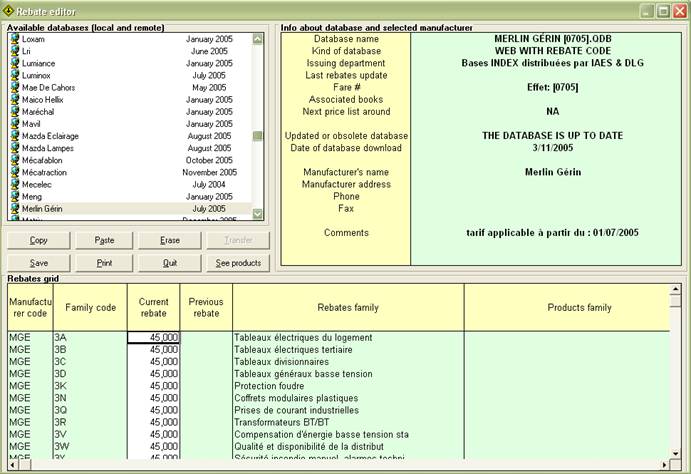The width and height of the screenshot is (691, 474).
Task: Click the Rebate editor title bar icon
Action: click(x=8, y=10)
